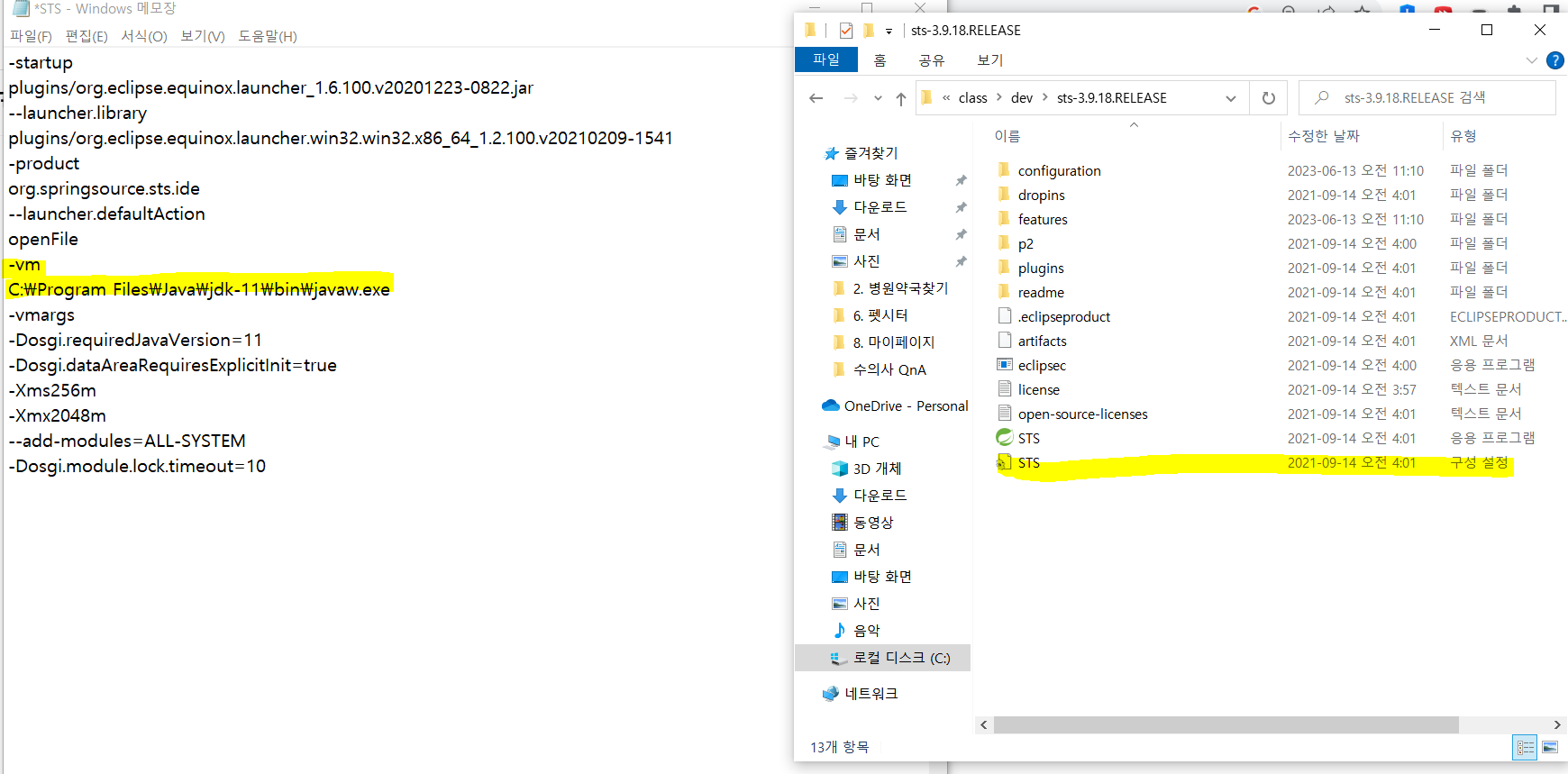The height and width of the screenshot is (774, 1568).
Task: Select the readme folder
Action: (1041, 293)
